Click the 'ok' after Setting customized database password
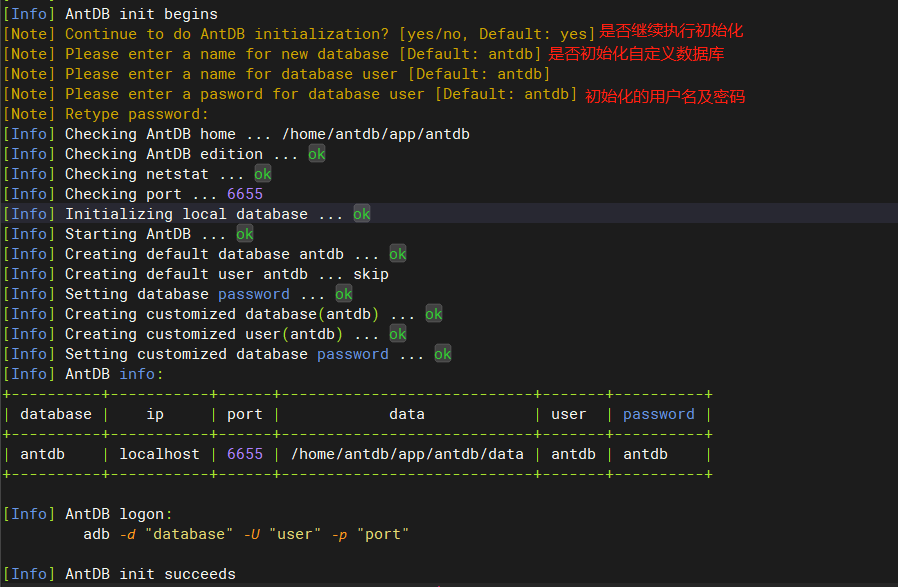The width and height of the screenshot is (898, 587). click(443, 354)
